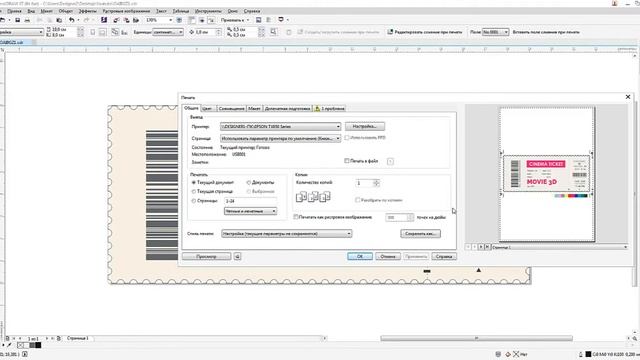Viewport: 640px width, 360px height.
Task: Open the Привязать к dropdown
Action: [x=235, y=20]
